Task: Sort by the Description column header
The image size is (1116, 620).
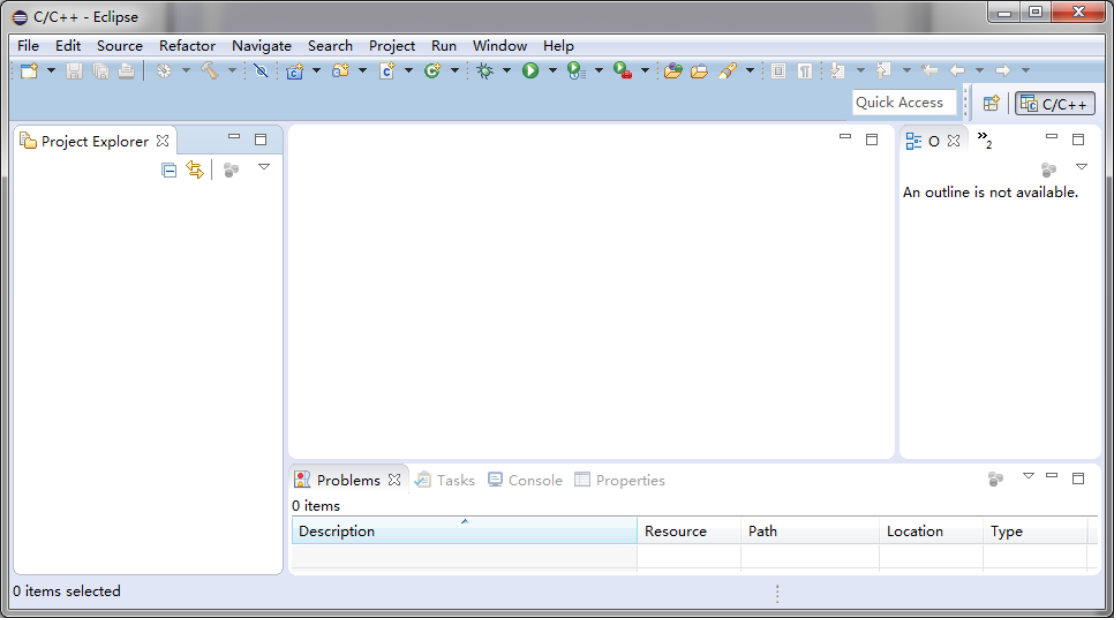Action: [463, 532]
